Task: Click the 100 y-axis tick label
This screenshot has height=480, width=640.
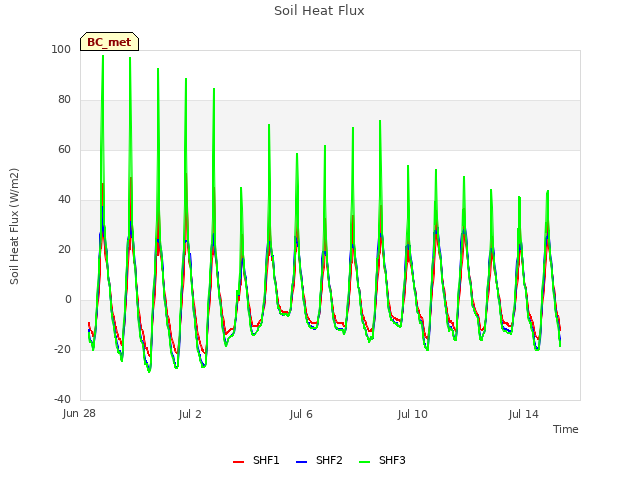Action: coord(61,49)
